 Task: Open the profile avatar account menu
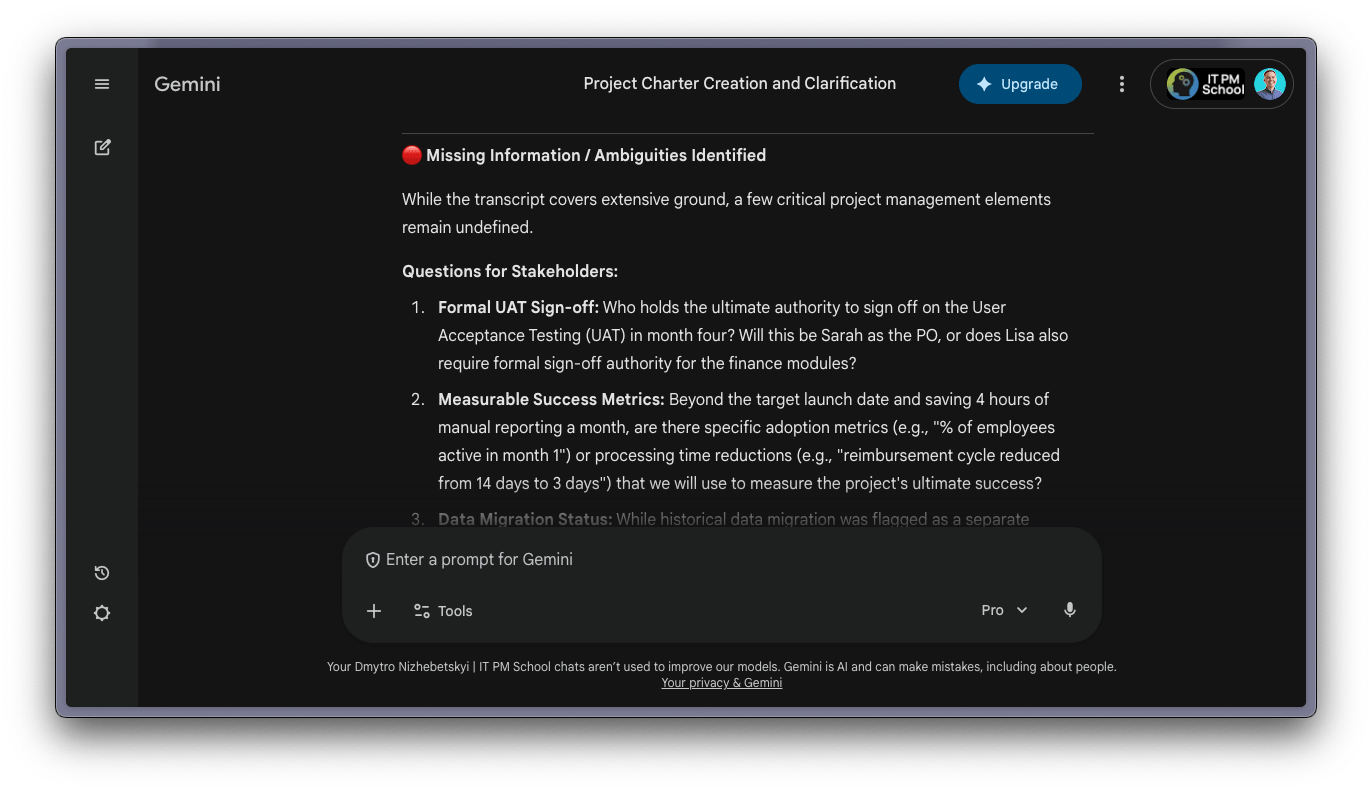(x=1270, y=84)
